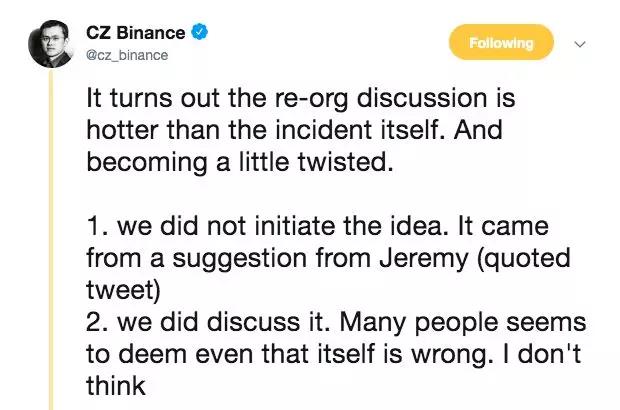Viewport: 620px width, 410px height.
Task: Click point 2 'we did discuss it' line
Action: [336, 322]
